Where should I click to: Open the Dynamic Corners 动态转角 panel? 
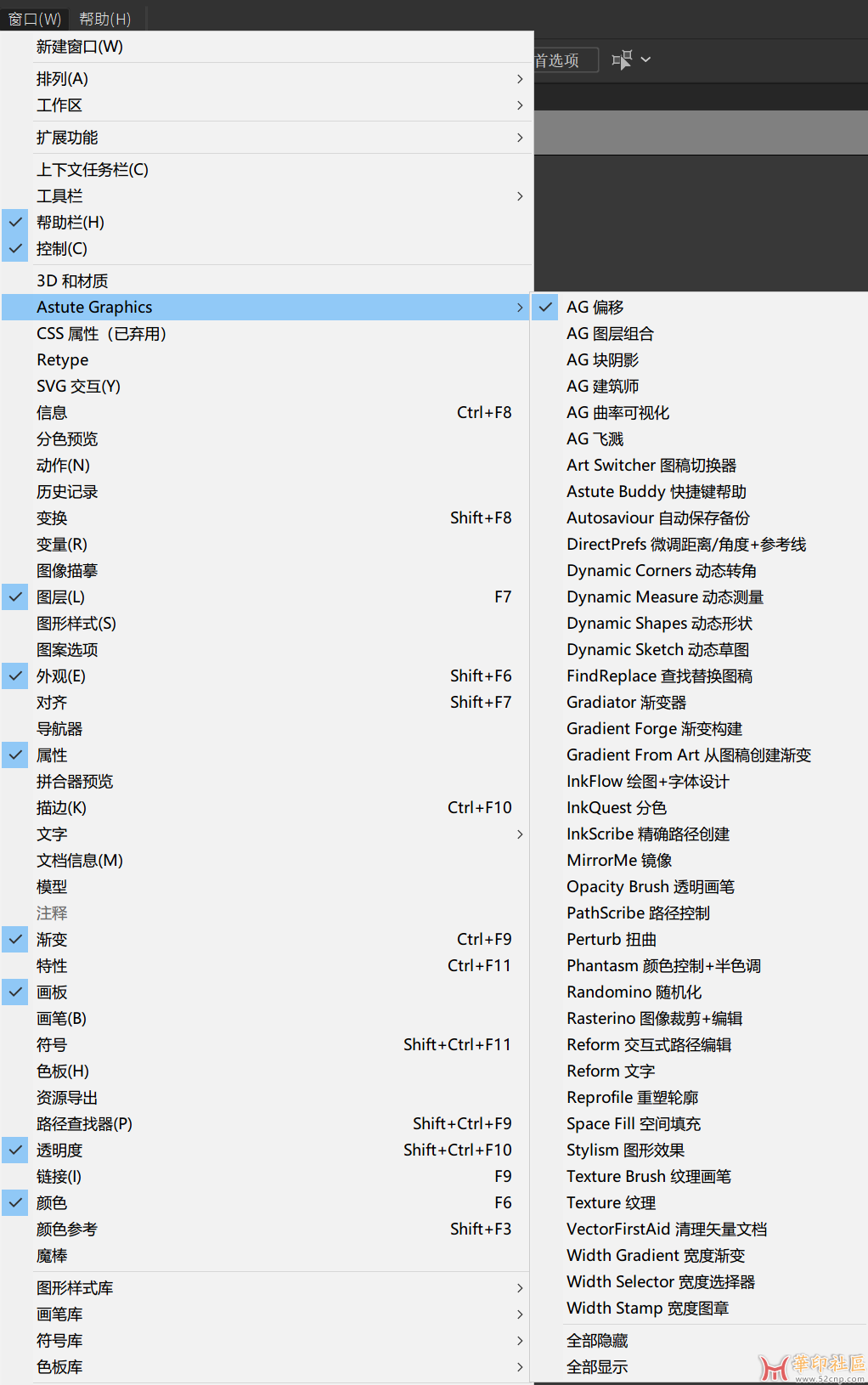661,571
